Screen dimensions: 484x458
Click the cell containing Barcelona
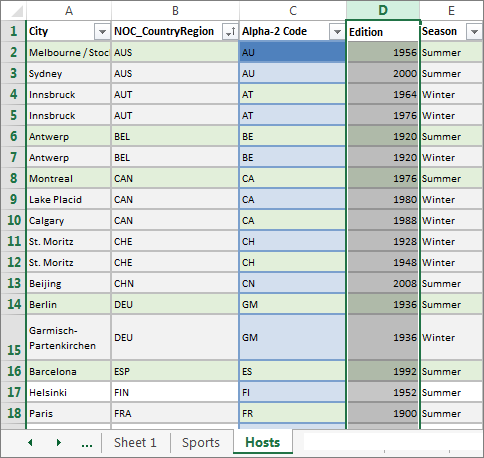(x=68, y=371)
